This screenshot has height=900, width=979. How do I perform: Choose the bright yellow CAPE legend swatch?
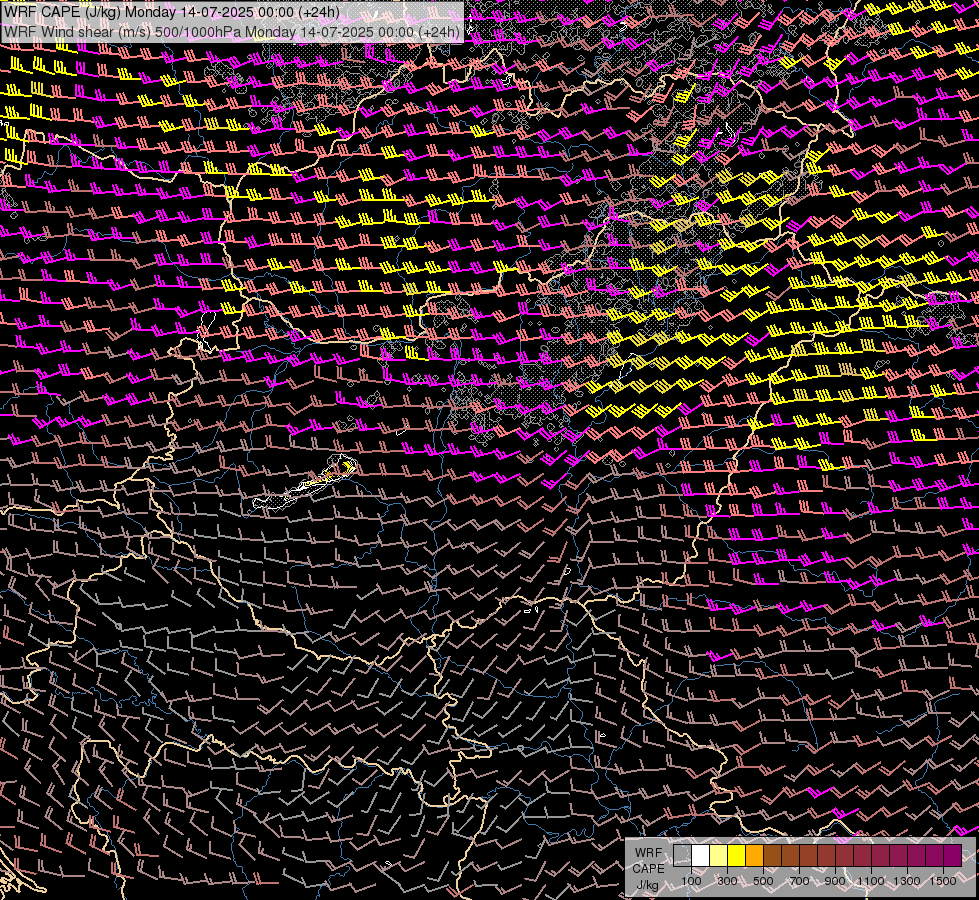(x=737, y=856)
